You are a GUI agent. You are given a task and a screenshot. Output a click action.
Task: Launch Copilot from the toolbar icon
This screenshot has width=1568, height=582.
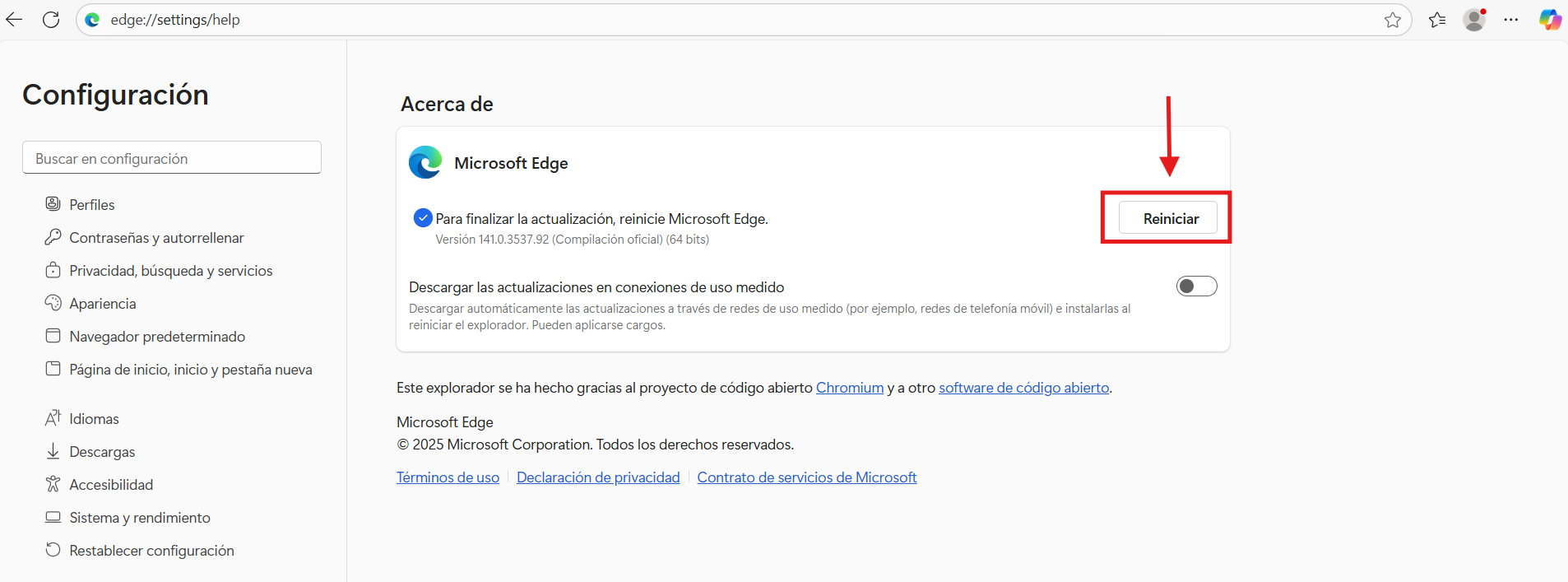[x=1550, y=20]
